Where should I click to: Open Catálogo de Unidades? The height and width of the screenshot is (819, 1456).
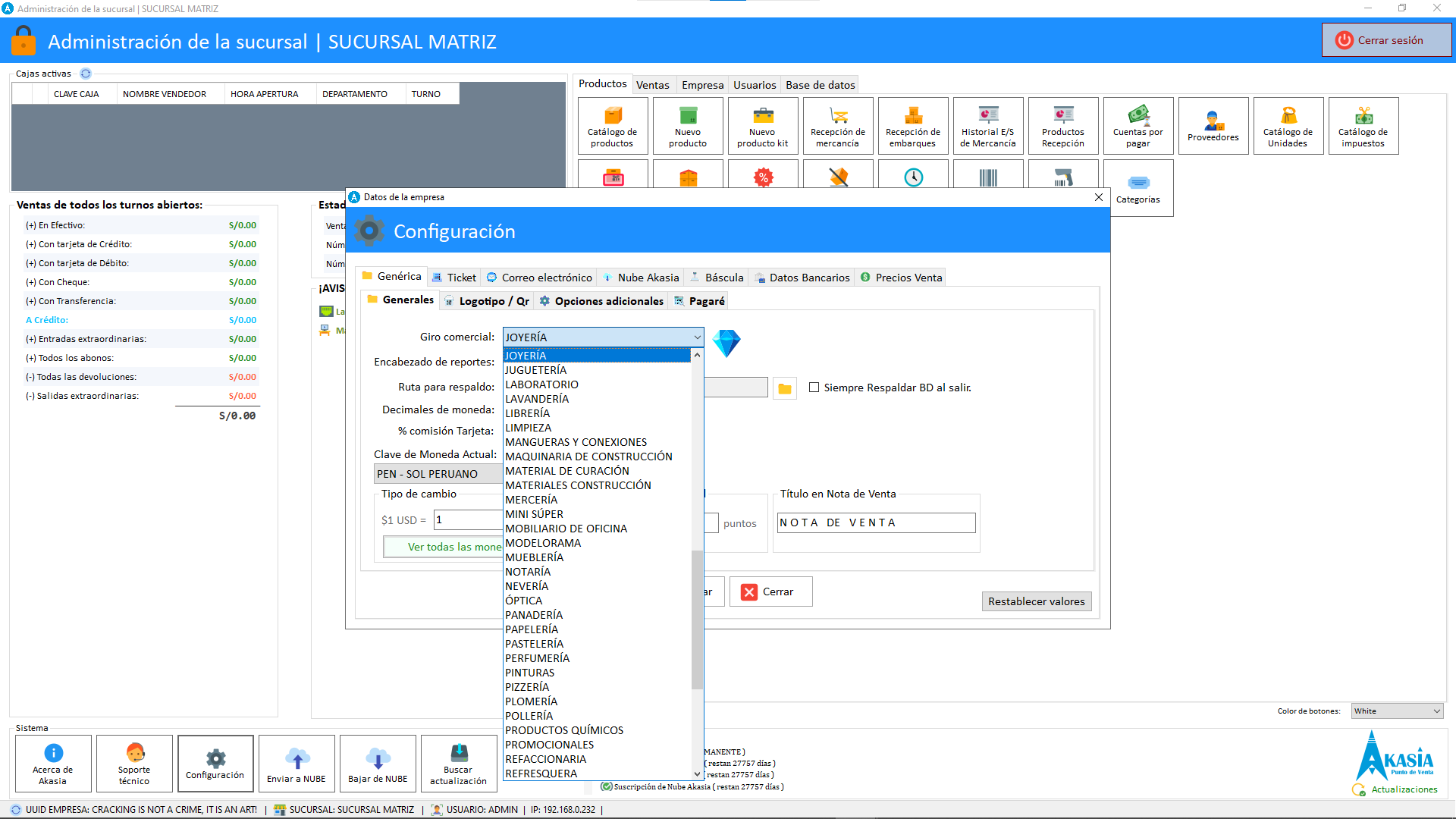point(1288,126)
